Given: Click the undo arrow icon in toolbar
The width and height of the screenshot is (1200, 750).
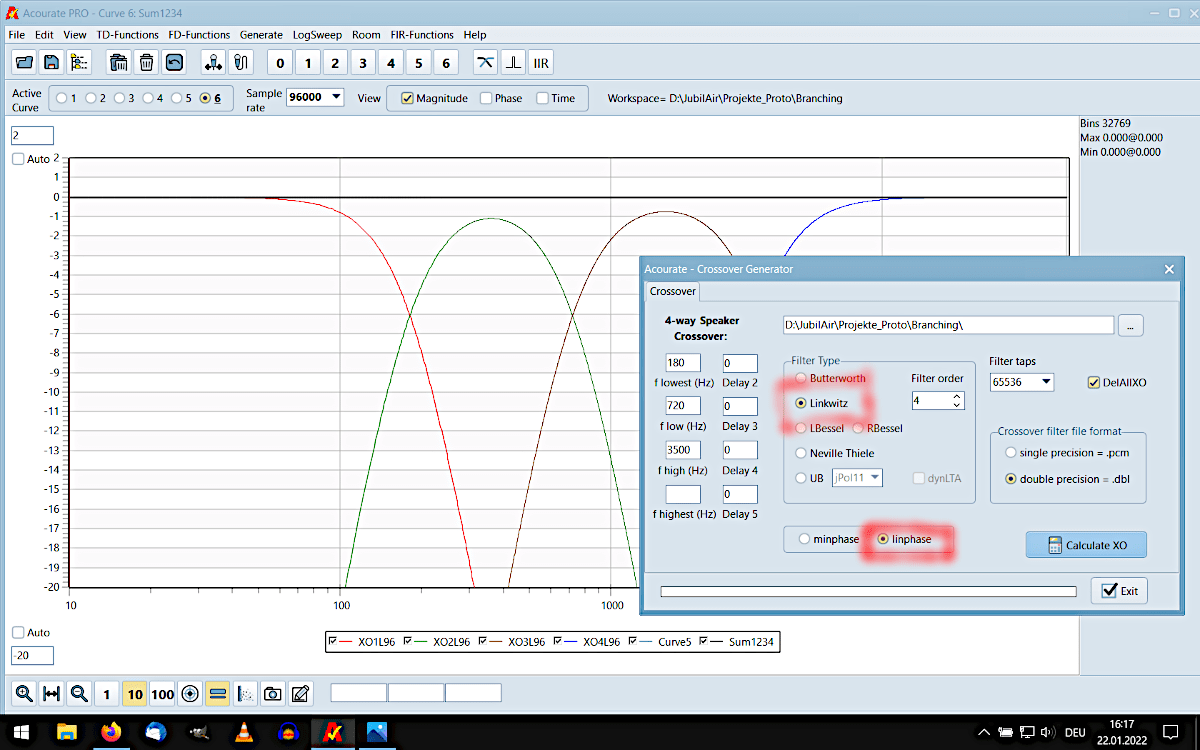Looking at the screenshot, I should point(174,63).
